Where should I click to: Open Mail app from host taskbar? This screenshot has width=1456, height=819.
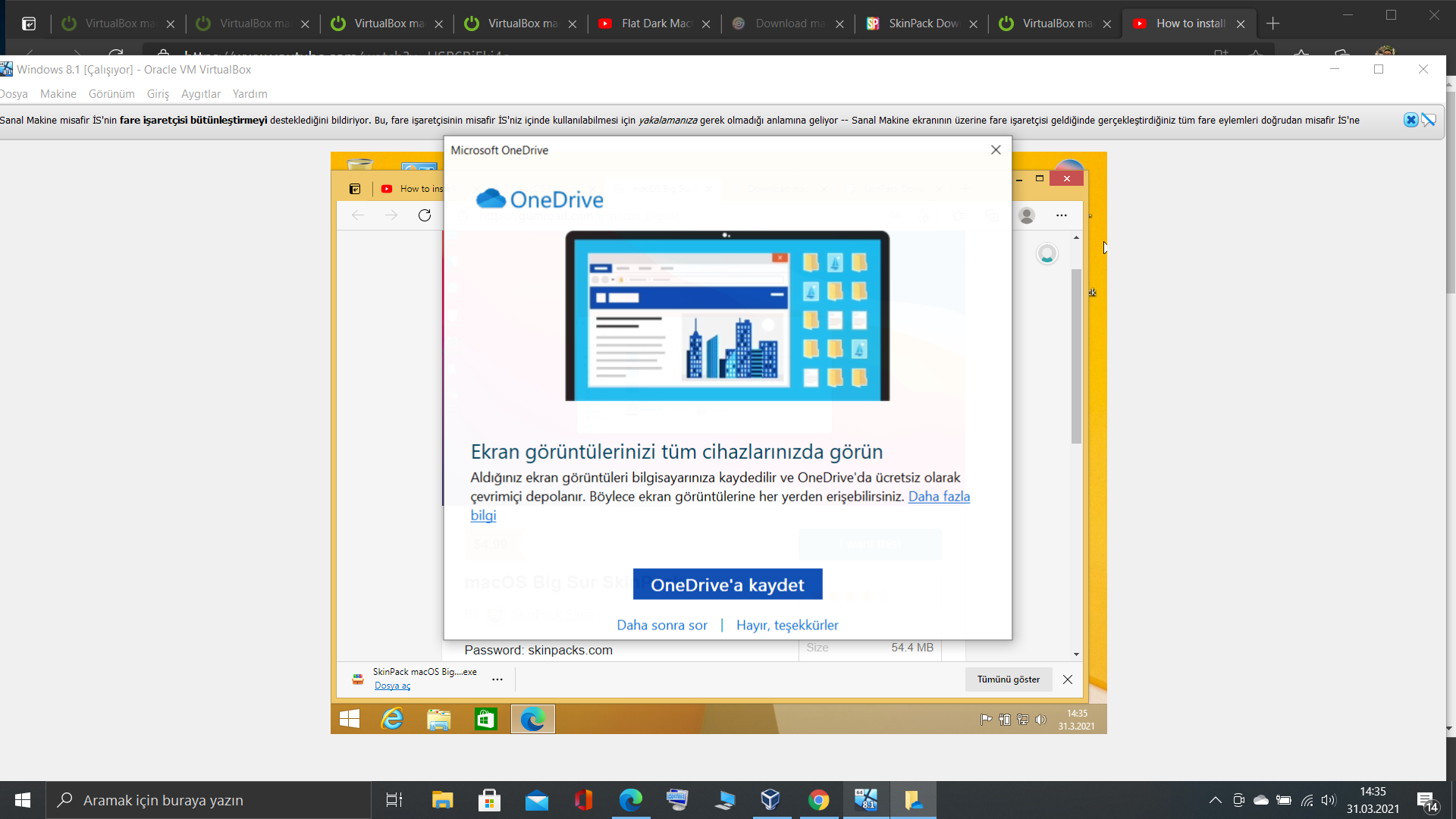tap(537, 800)
